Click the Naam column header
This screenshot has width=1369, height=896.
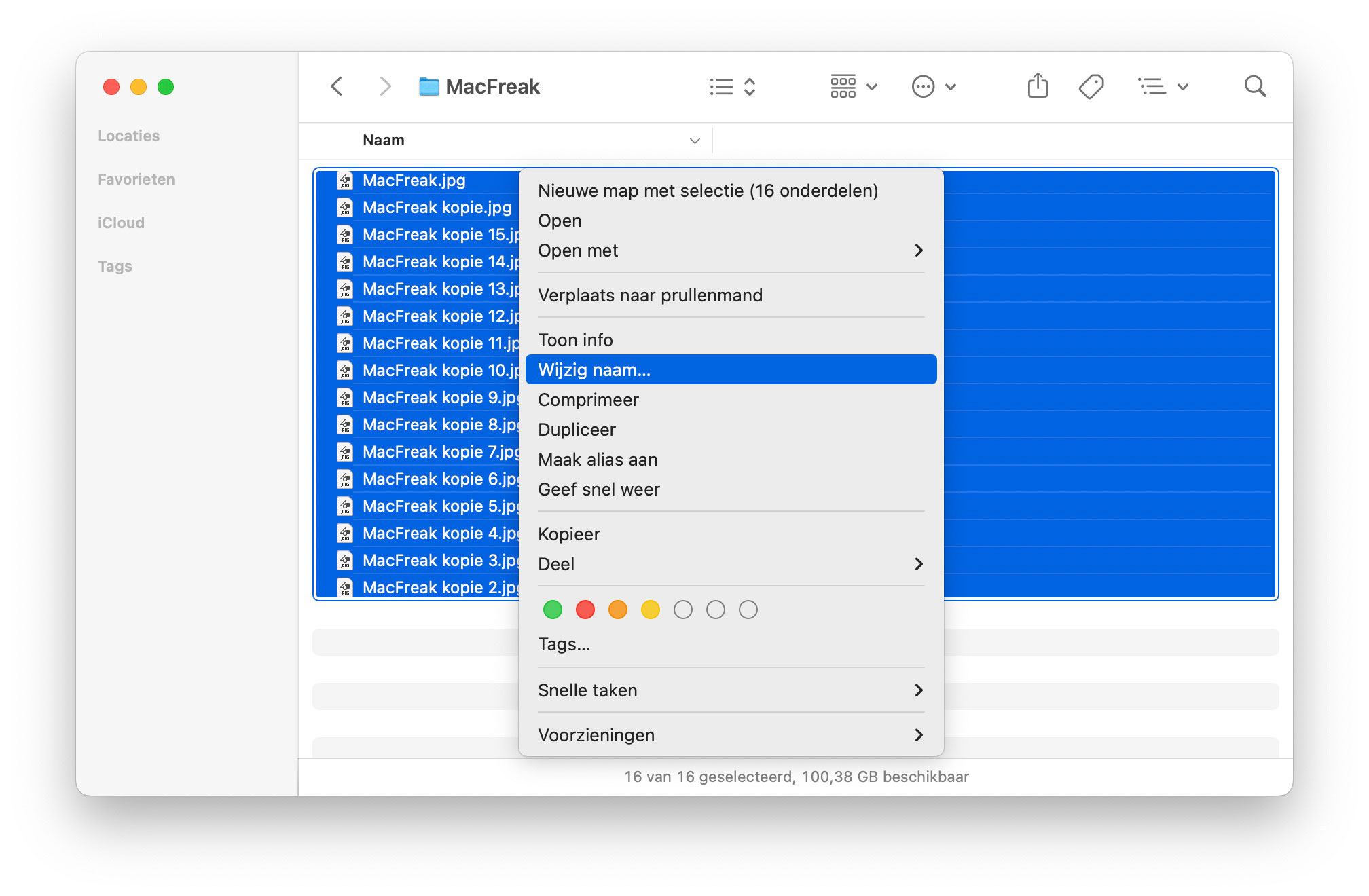point(383,141)
